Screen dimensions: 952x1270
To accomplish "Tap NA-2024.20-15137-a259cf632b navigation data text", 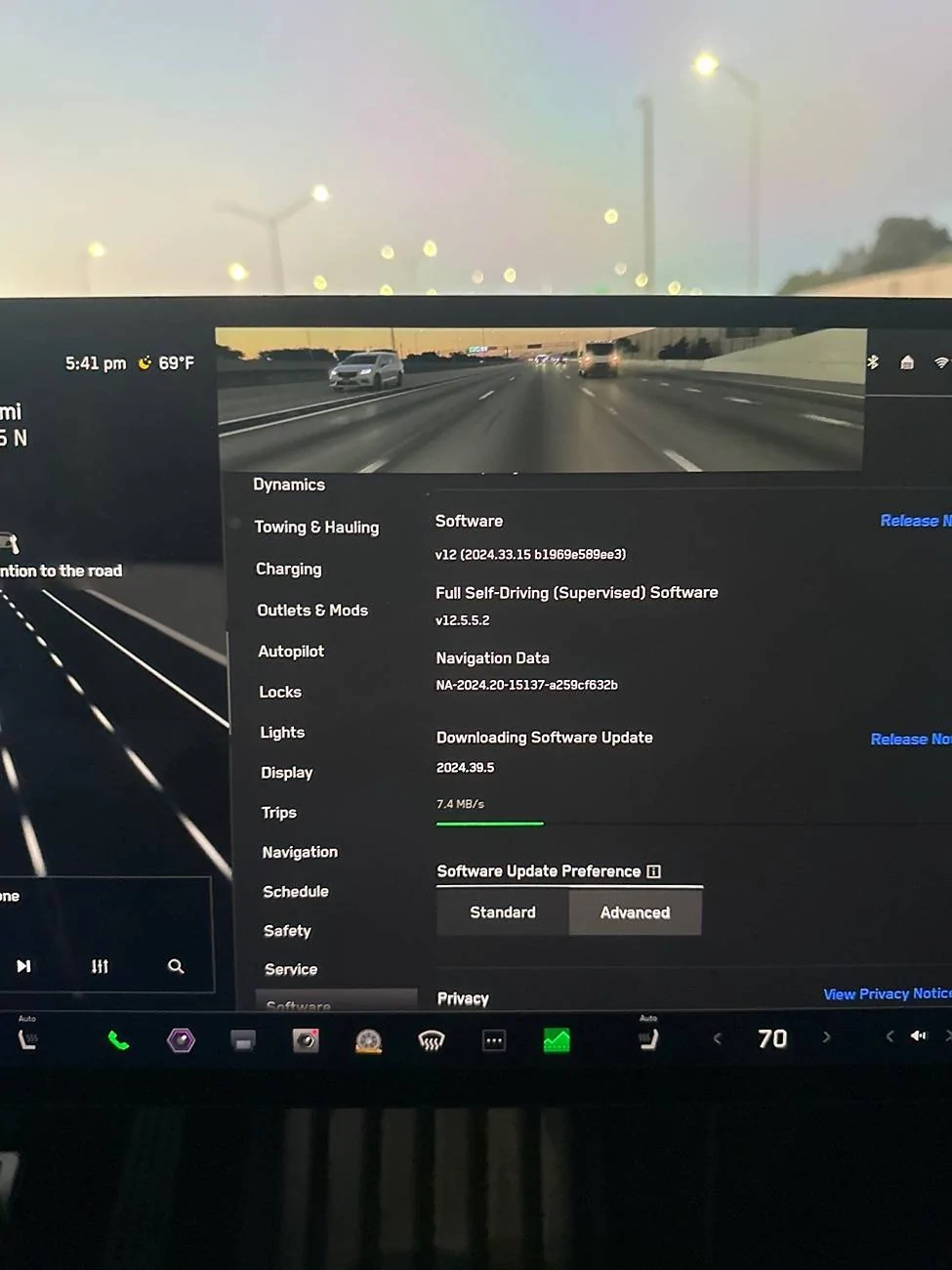I will pyautogui.click(x=527, y=685).
